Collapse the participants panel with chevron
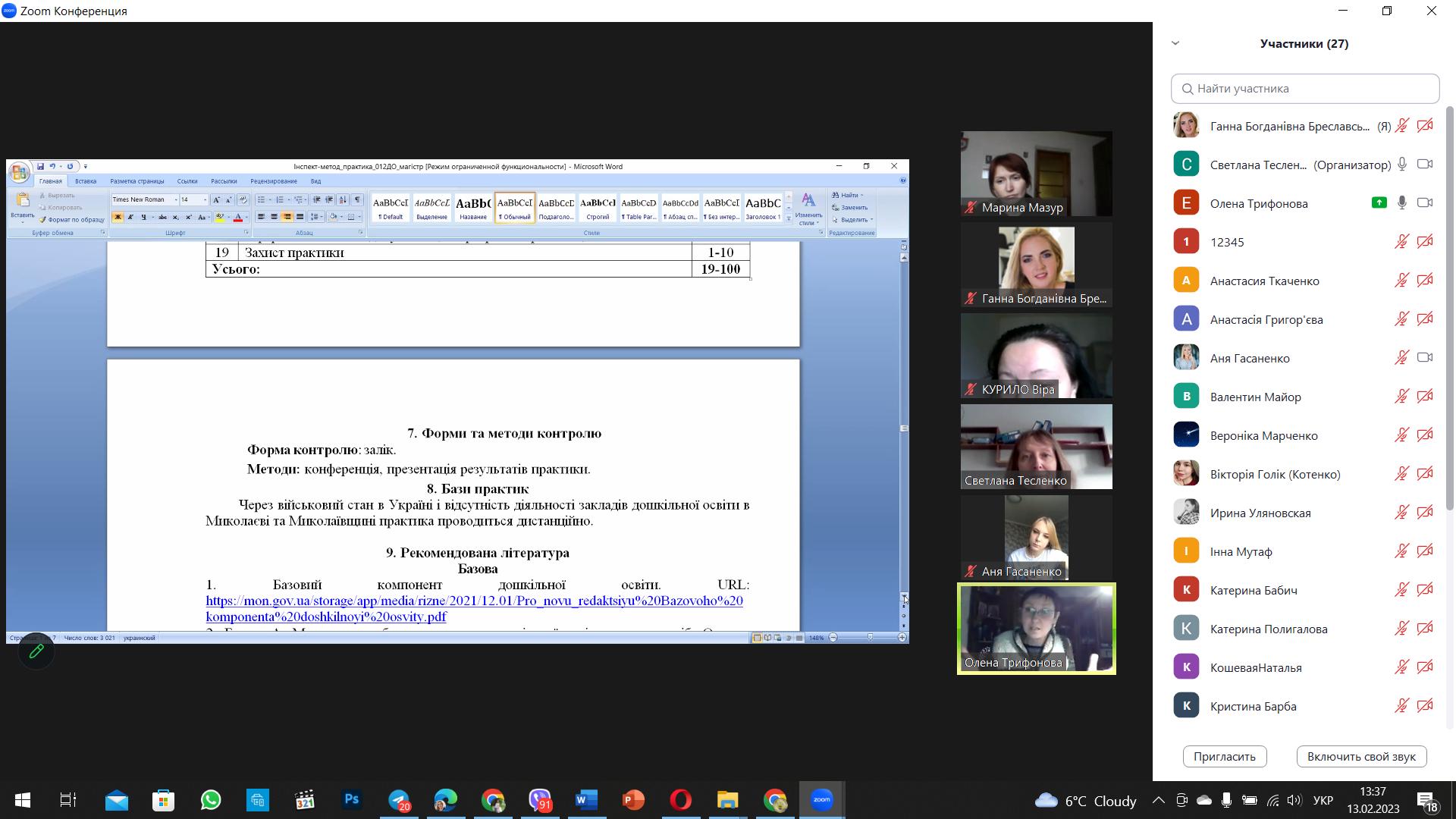The height and width of the screenshot is (819, 1456). pyautogui.click(x=1175, y=43)
